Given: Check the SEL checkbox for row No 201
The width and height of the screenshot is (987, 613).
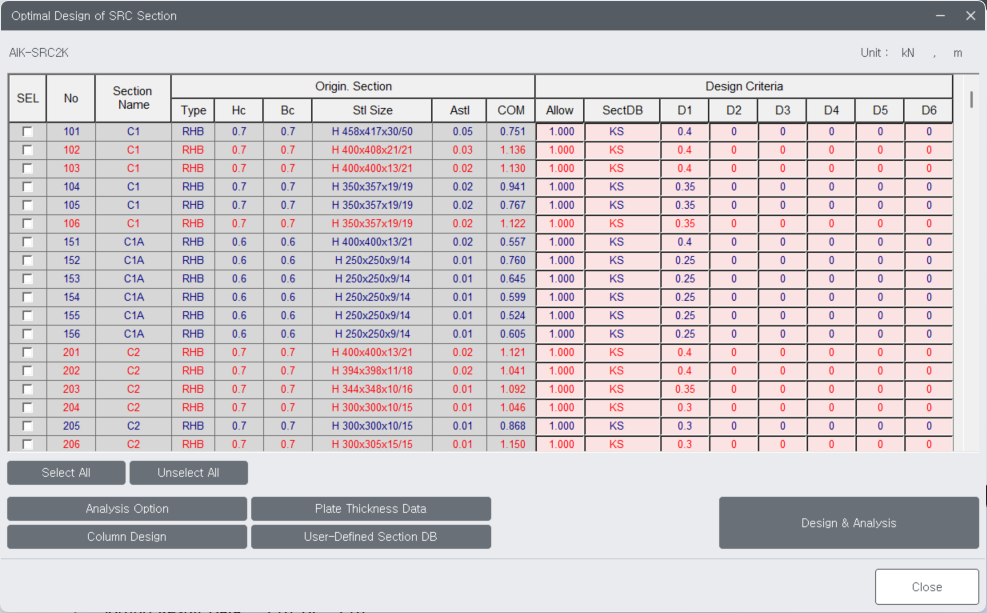Looking at the screenshot, I should point(28,352).
